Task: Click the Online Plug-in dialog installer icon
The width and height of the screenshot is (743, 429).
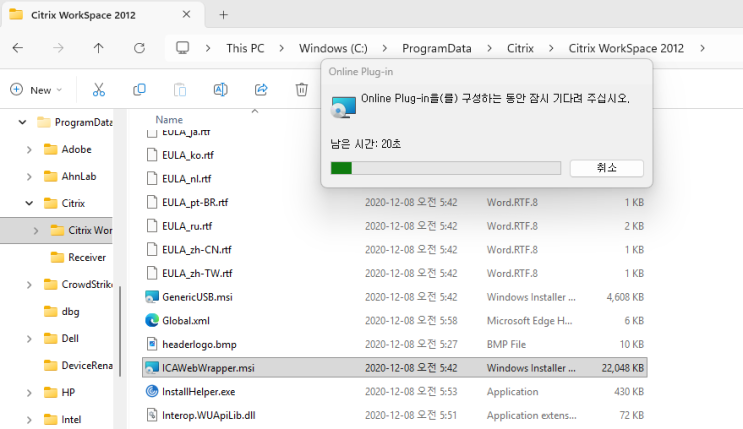Action: (344, 107)
